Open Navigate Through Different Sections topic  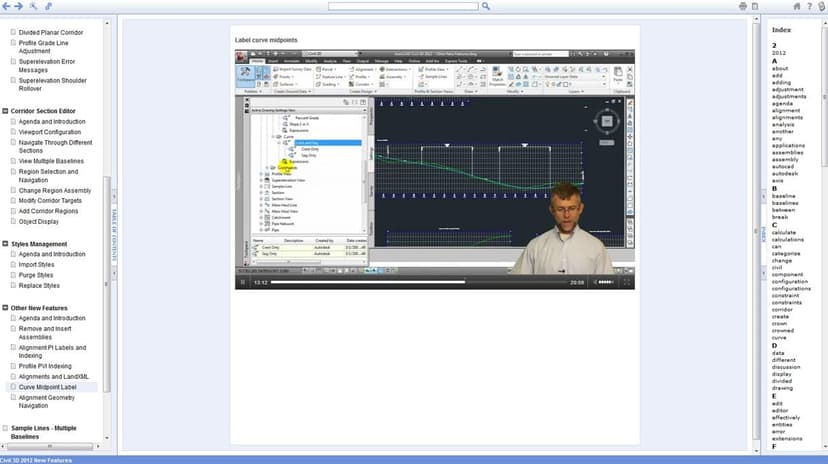click(55, 146)
